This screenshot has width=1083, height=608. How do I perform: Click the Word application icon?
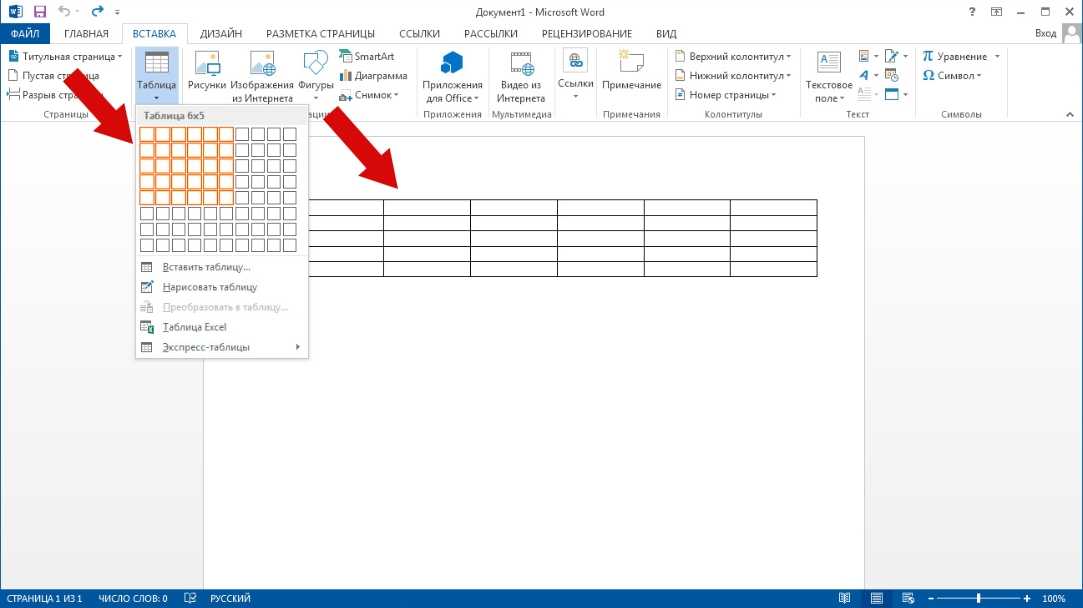pos(15,12)
